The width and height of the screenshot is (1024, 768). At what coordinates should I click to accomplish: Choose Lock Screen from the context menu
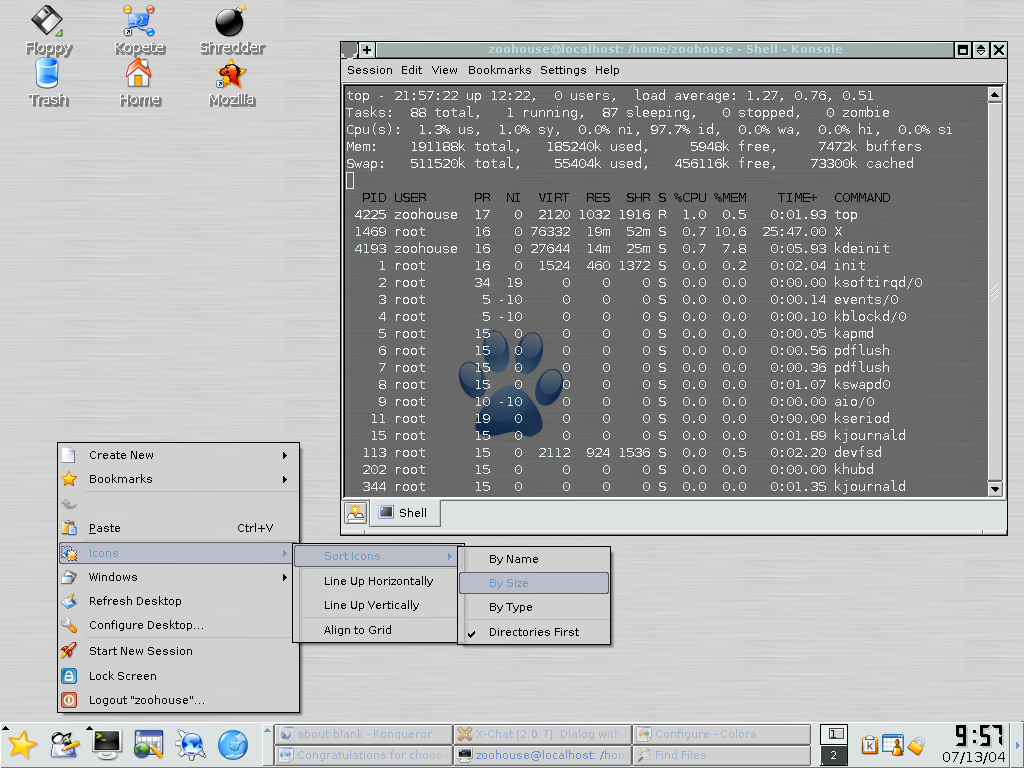(178, 676)
